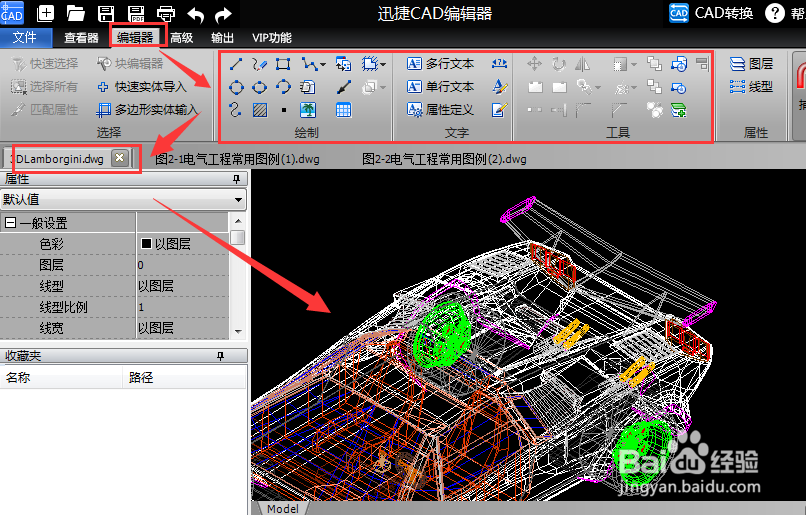Screen dimensions: 806x515
Task: Click the 多行文本 button
Action: click(x=441, y=64)
